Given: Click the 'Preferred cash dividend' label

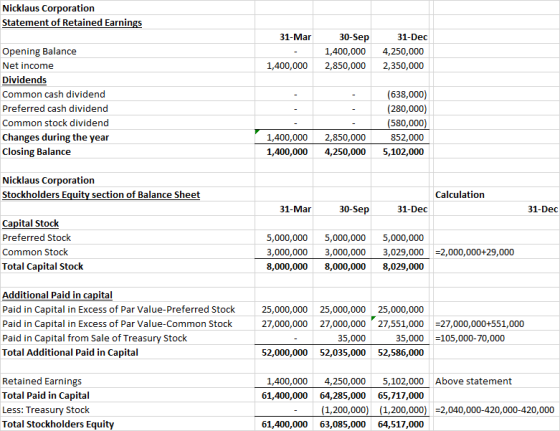Looking at the screenshot, I should pyautogui.click(x=55, y=109).
